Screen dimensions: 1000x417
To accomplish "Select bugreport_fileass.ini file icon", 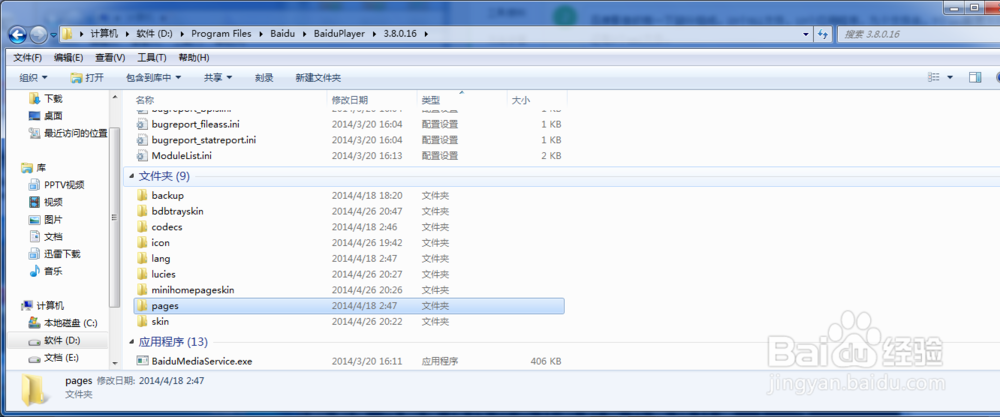I will pos(142,124).
